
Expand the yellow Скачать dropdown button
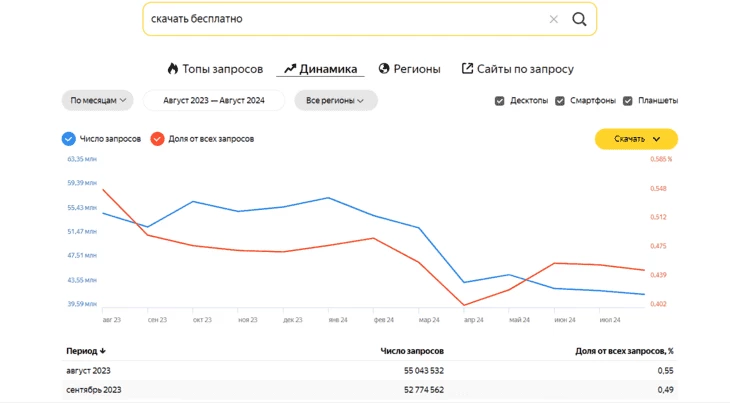[x=636, y=139]
